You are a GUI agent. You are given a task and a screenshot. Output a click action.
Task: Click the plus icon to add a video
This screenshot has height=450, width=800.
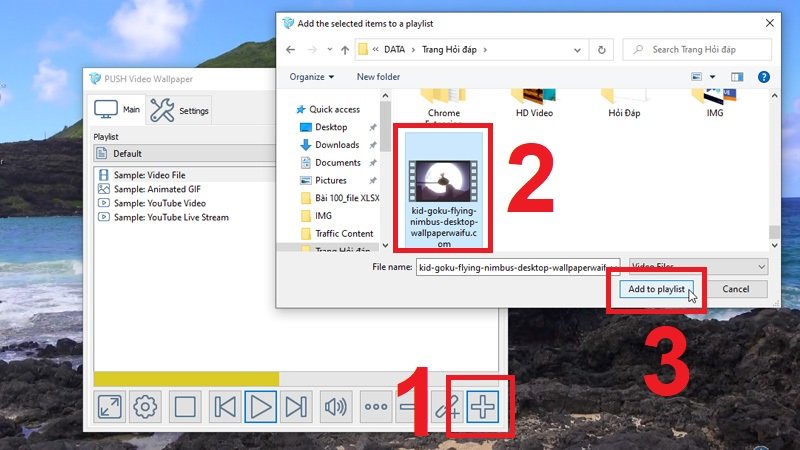[x=483, y=406]
